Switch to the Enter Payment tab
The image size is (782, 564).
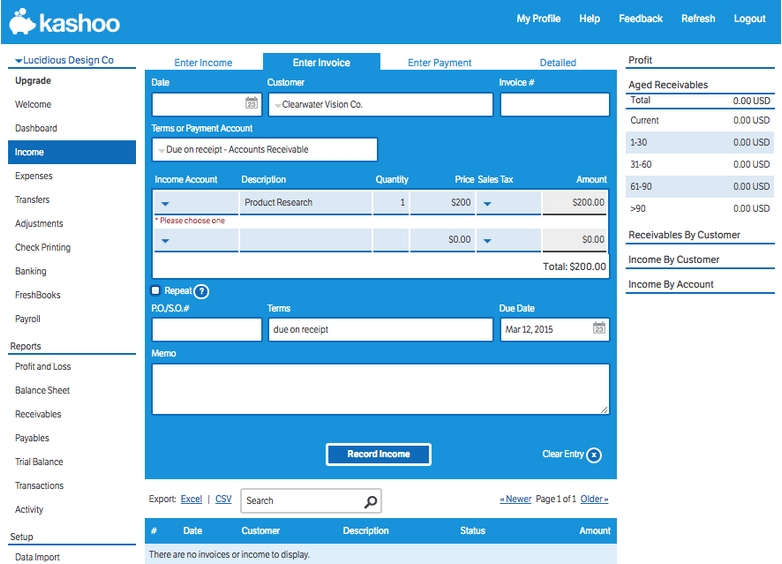(439, 62)
